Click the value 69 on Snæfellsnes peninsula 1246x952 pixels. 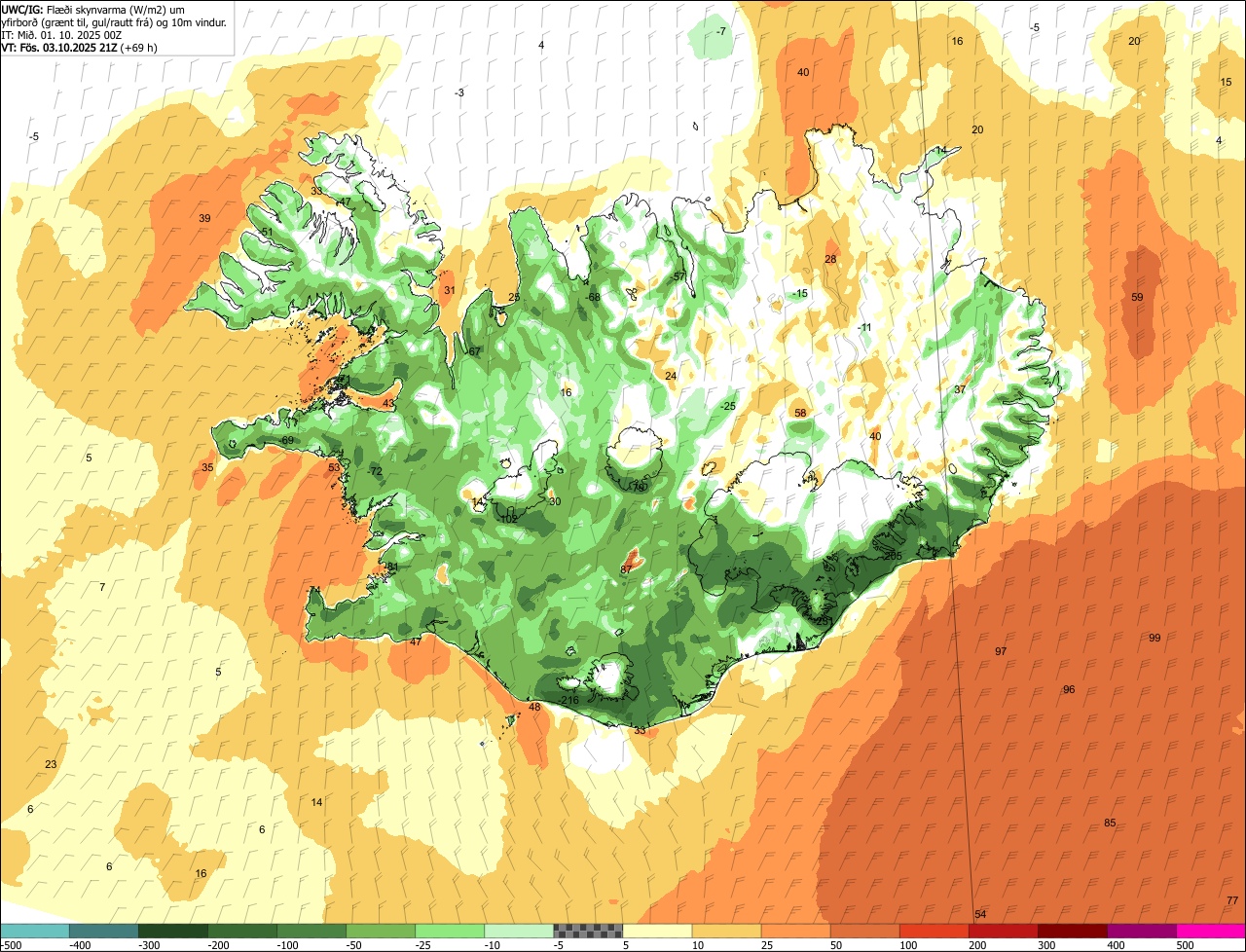(x=287, y=441)
